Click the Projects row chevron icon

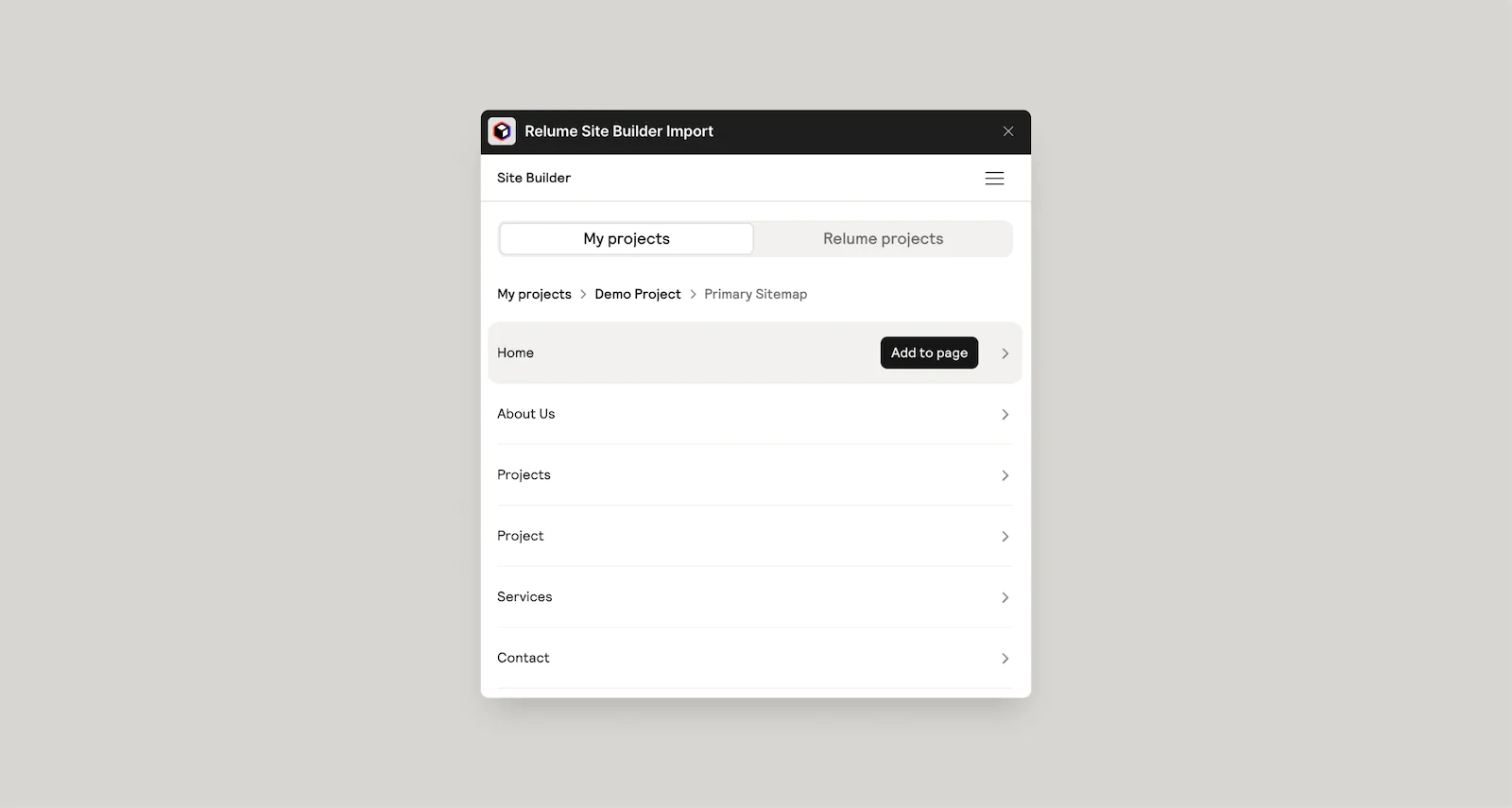(1005, 475)
